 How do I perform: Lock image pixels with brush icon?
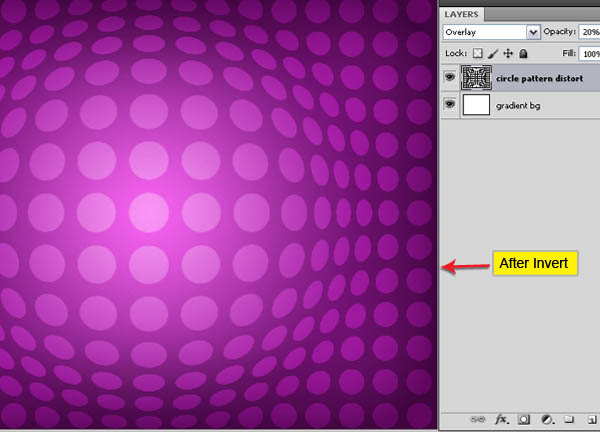point(494,53)
